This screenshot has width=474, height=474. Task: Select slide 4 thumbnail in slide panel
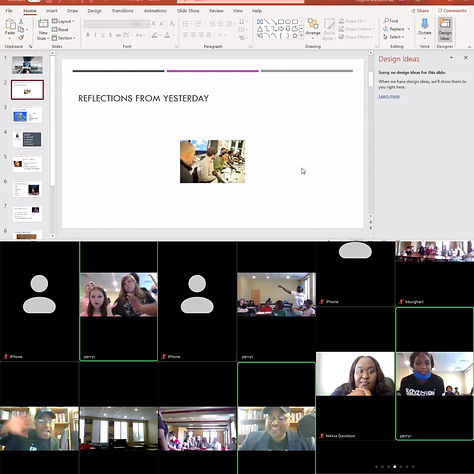click(27, 139)
